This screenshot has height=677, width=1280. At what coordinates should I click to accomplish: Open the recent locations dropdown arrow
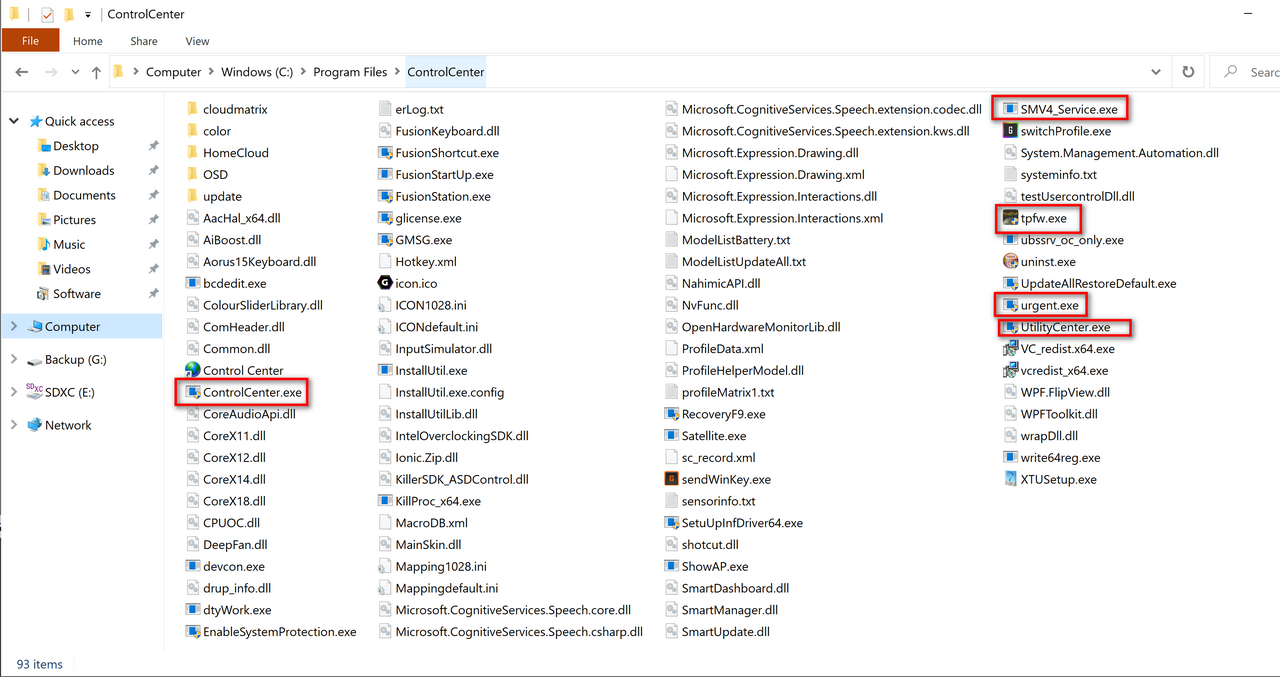[75, 73]
